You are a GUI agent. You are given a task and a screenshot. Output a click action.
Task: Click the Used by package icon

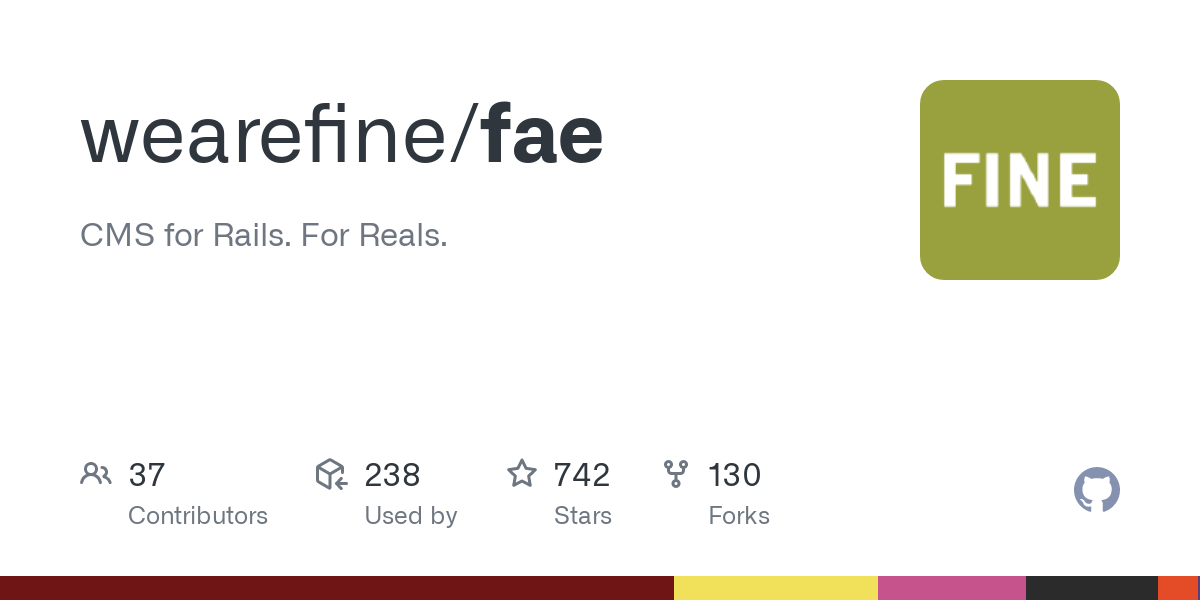[331, 474]
